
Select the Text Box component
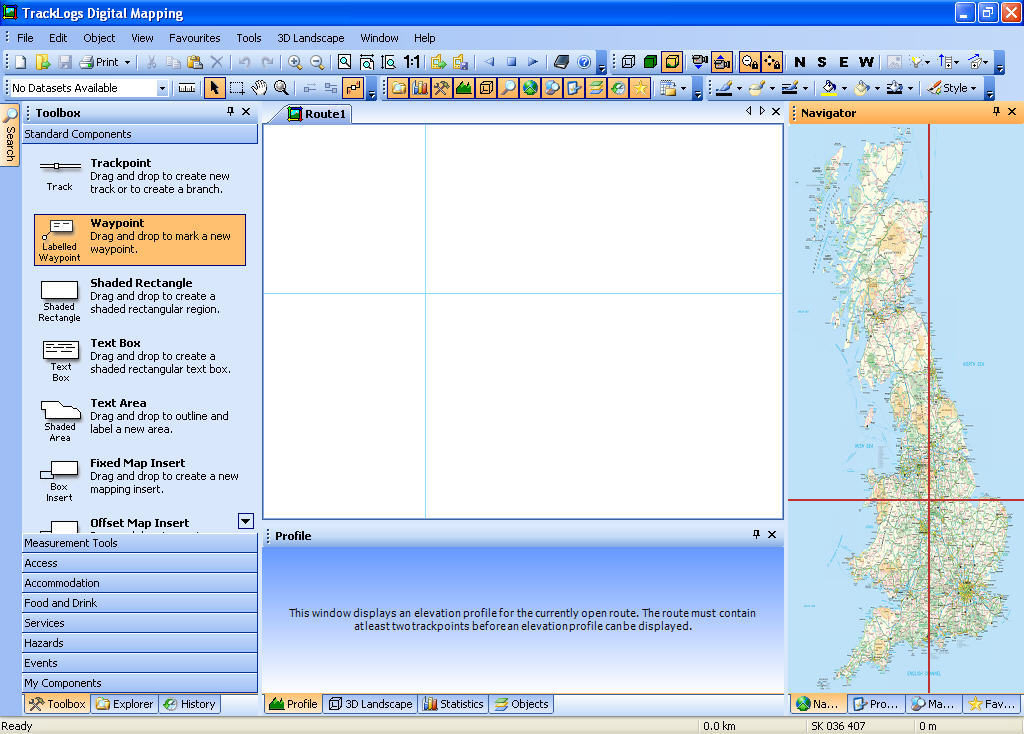click(x=140, y=360)
